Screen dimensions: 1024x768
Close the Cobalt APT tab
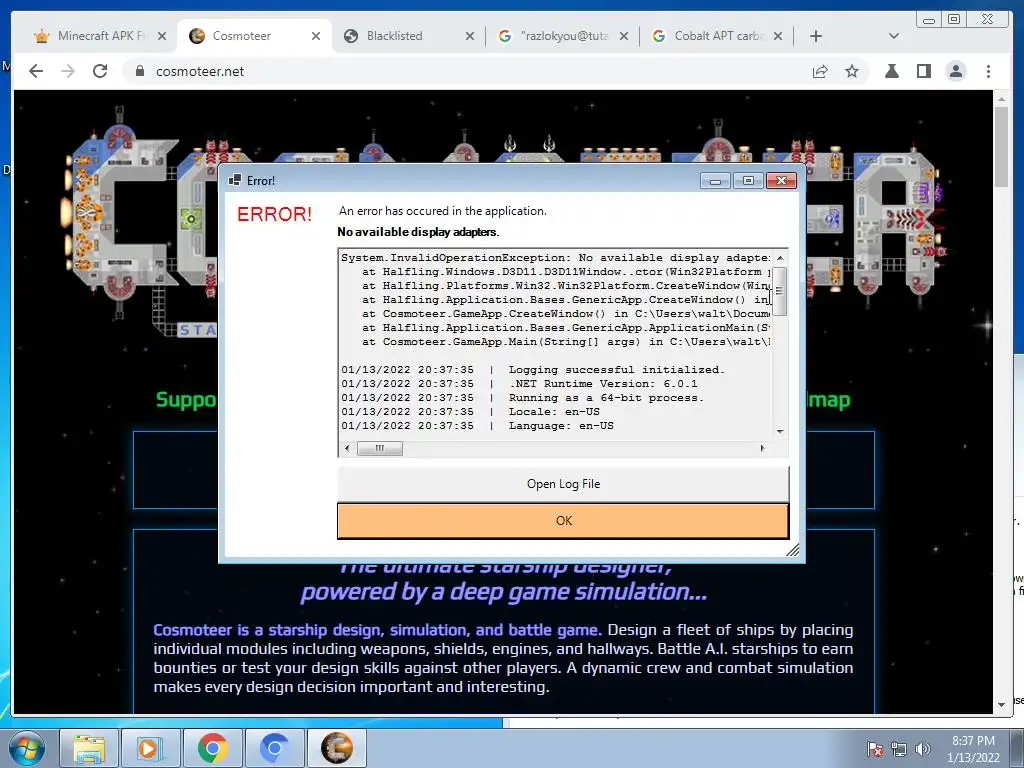778,36
